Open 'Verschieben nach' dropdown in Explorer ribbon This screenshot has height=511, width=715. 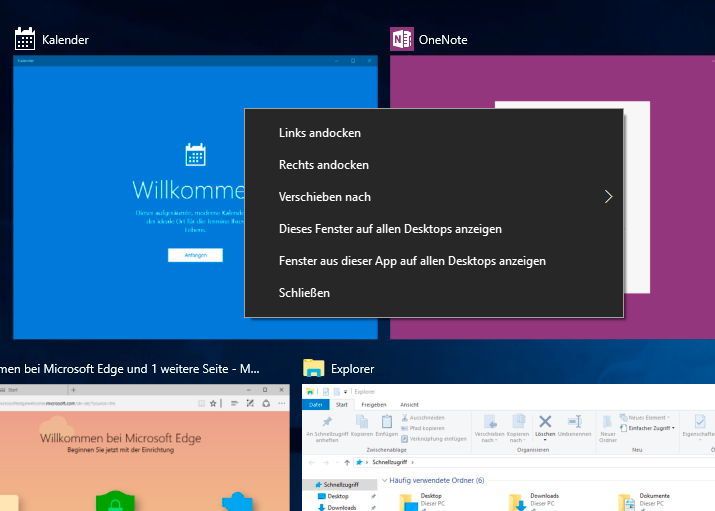tap(489, 428)
